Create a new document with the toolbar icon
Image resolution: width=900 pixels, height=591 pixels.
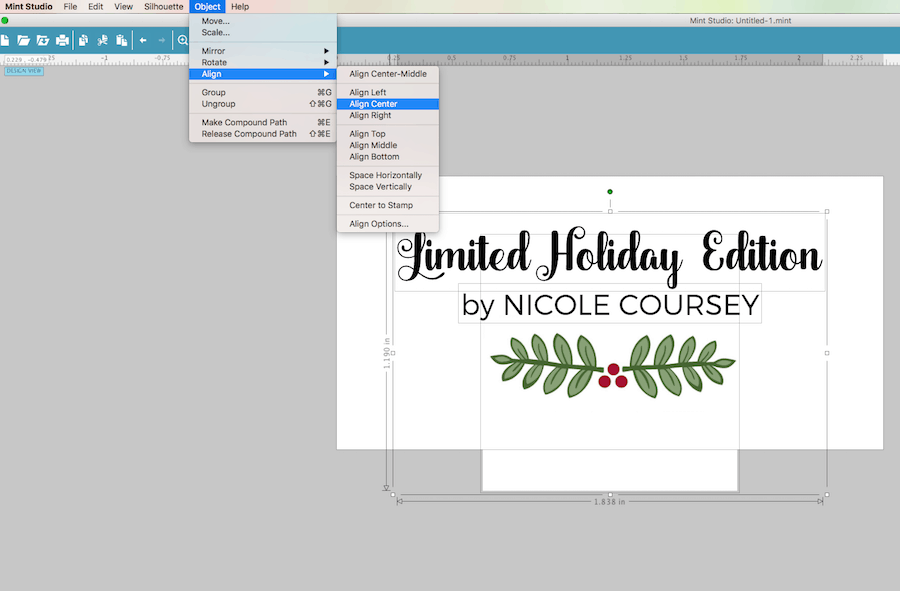tap(5, 40)
